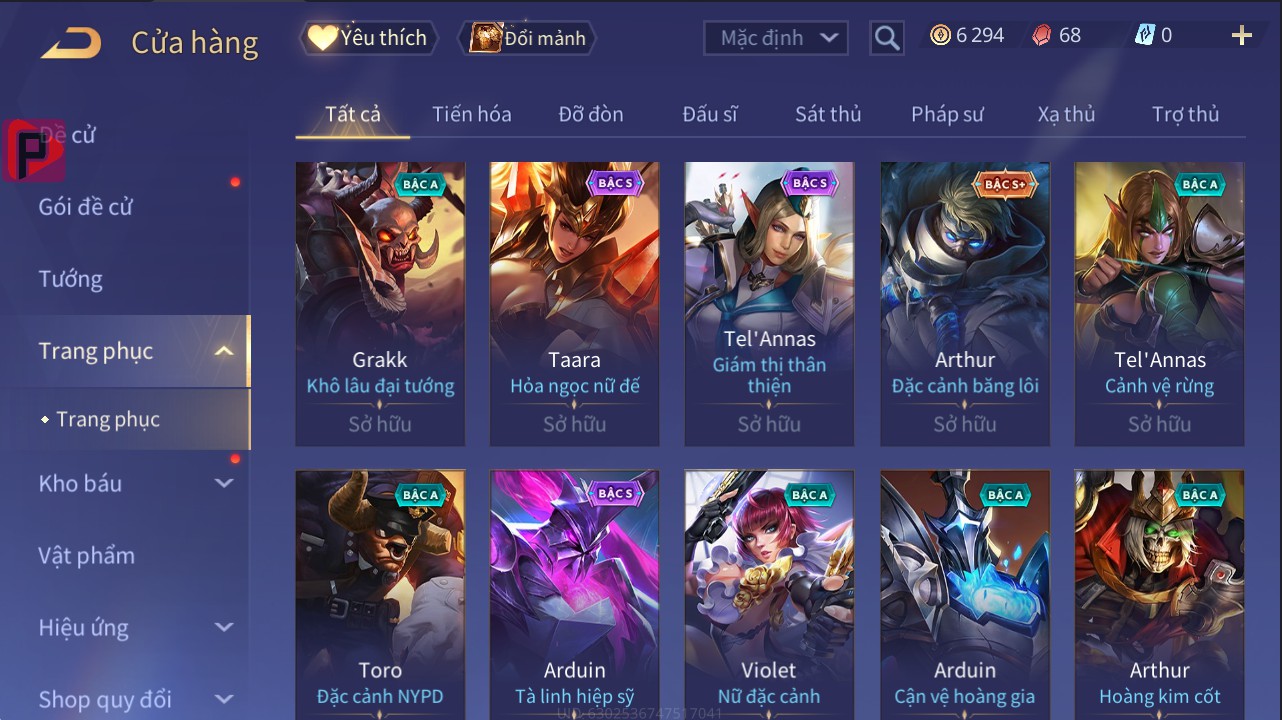Click the blue voucher currency icon
The width and height of the screenshot is (1282, 720).
point(1145,35)
